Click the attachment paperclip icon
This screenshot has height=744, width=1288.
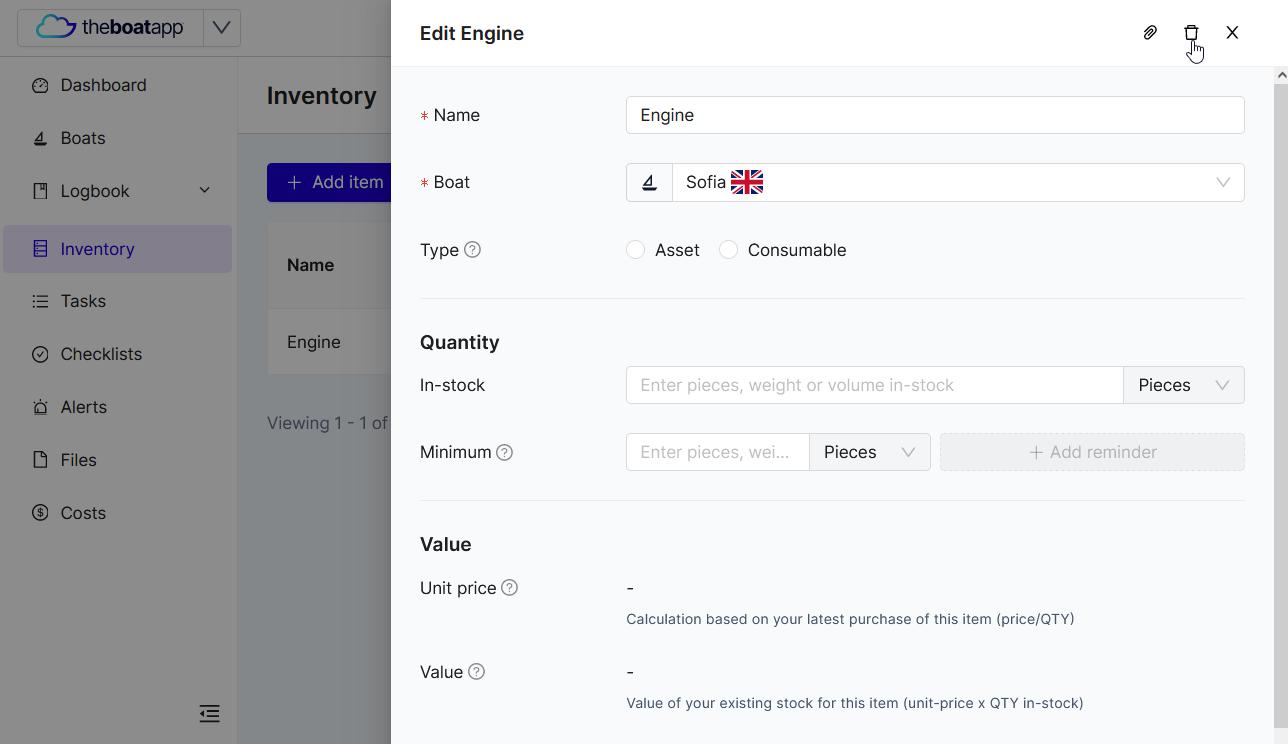pyautogui.click(x=1150, y=33)
